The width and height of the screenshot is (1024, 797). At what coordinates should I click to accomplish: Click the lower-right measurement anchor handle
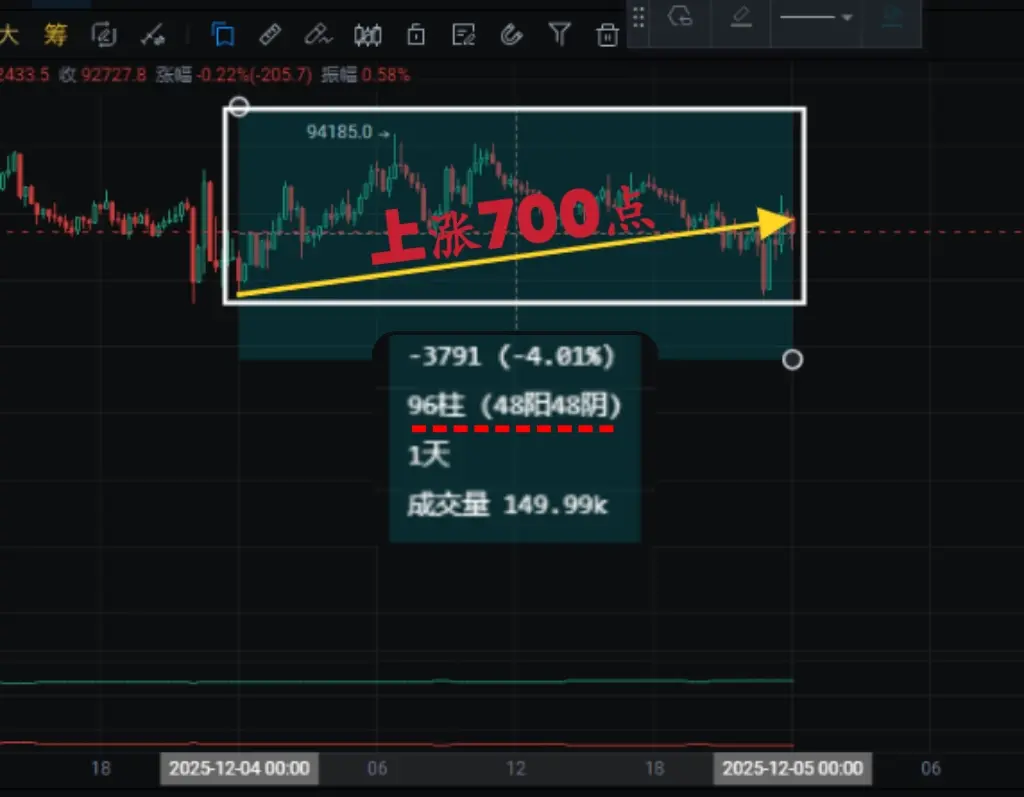pyautogui.click(x=792, y=359)
